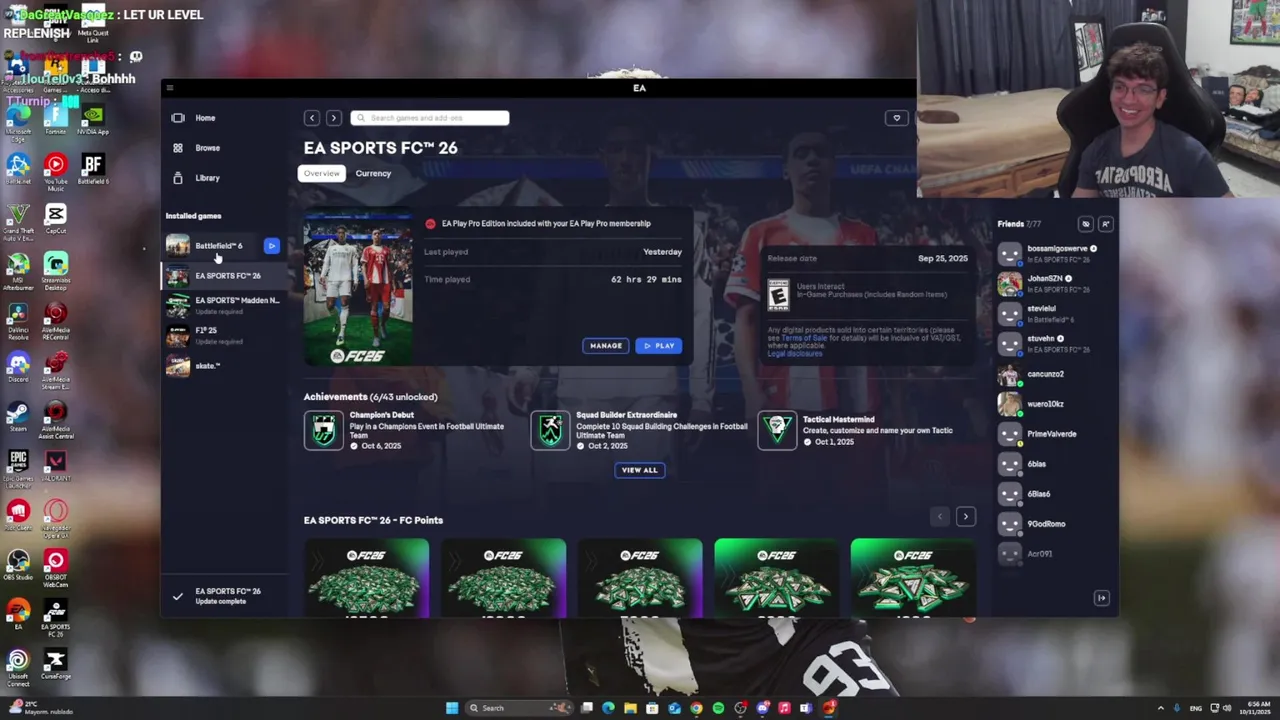Select friend stevielul

click(x=1053, y=314)
